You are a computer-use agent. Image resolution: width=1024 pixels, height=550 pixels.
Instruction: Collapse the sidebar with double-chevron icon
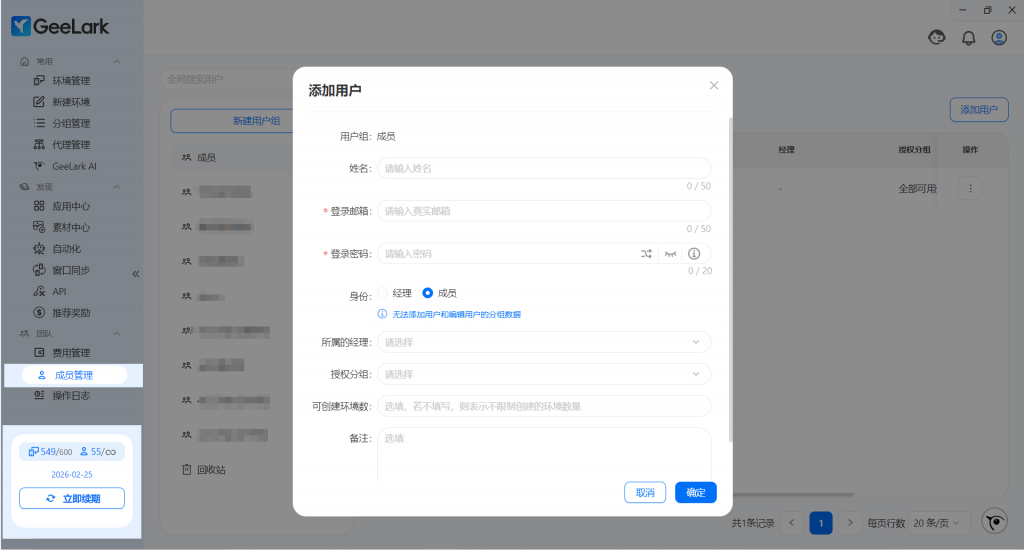[x=136, y=274]
